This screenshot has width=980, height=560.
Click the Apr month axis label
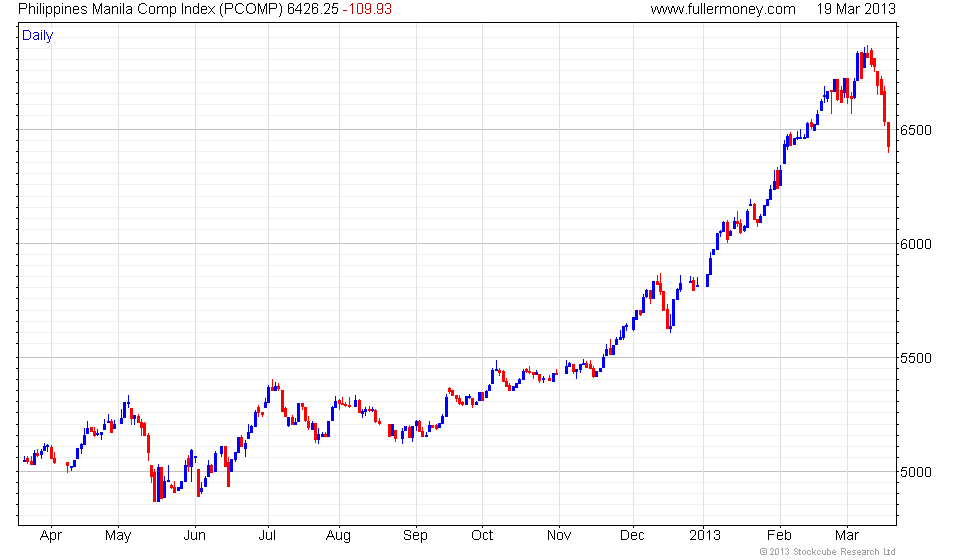pyautogui.click(x=51, y=536)
